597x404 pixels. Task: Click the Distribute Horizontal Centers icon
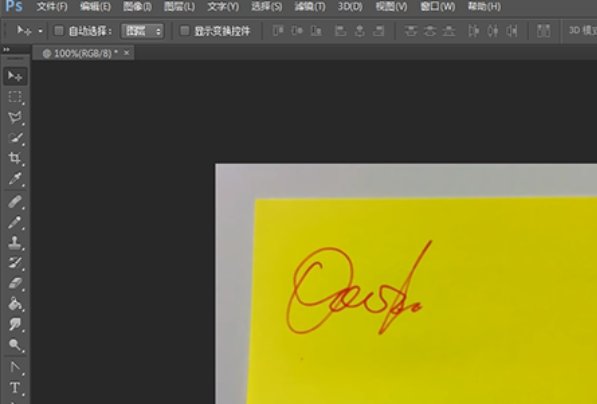click(493, 31)
